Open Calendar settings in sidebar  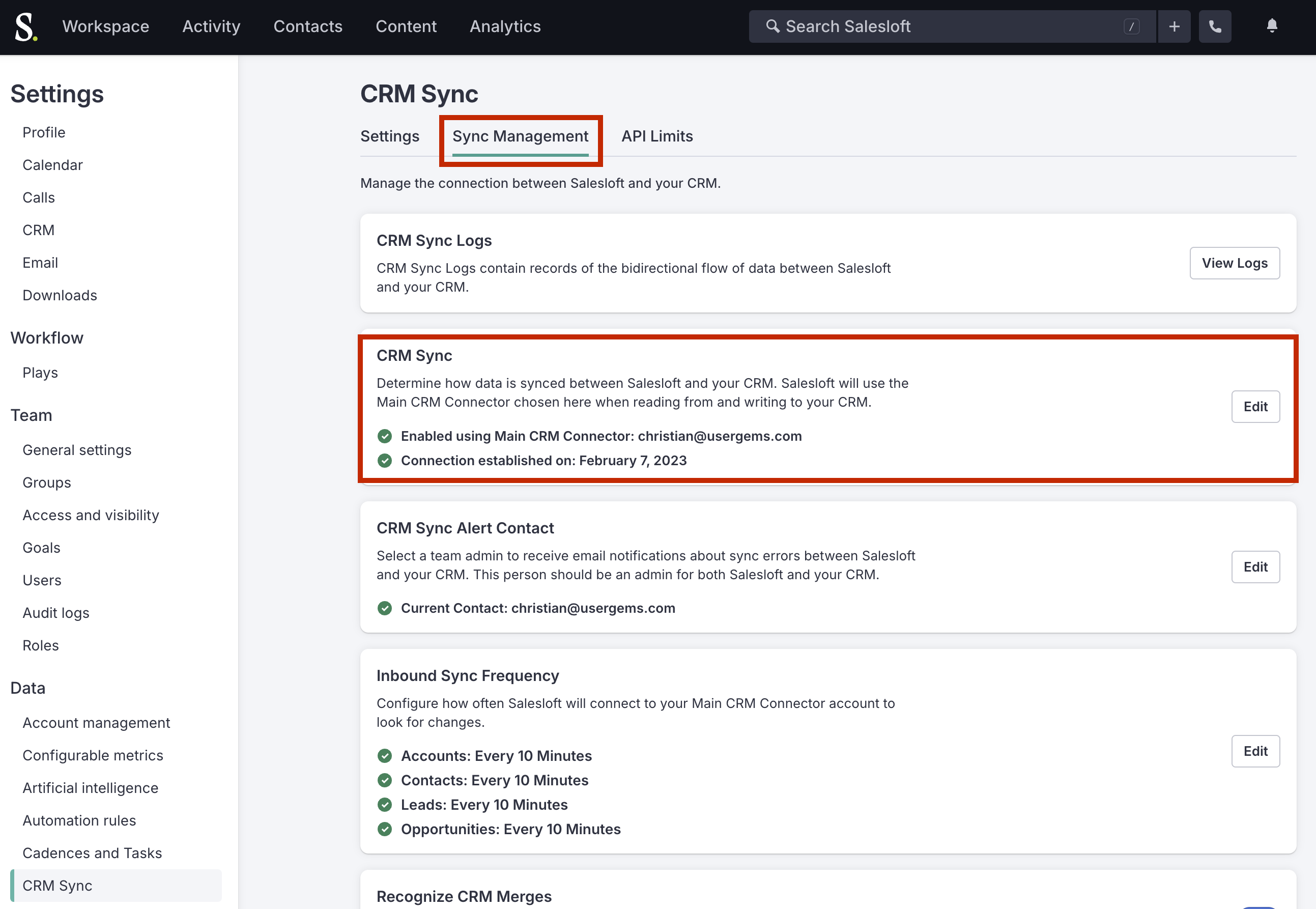click(x=52, y=165)
